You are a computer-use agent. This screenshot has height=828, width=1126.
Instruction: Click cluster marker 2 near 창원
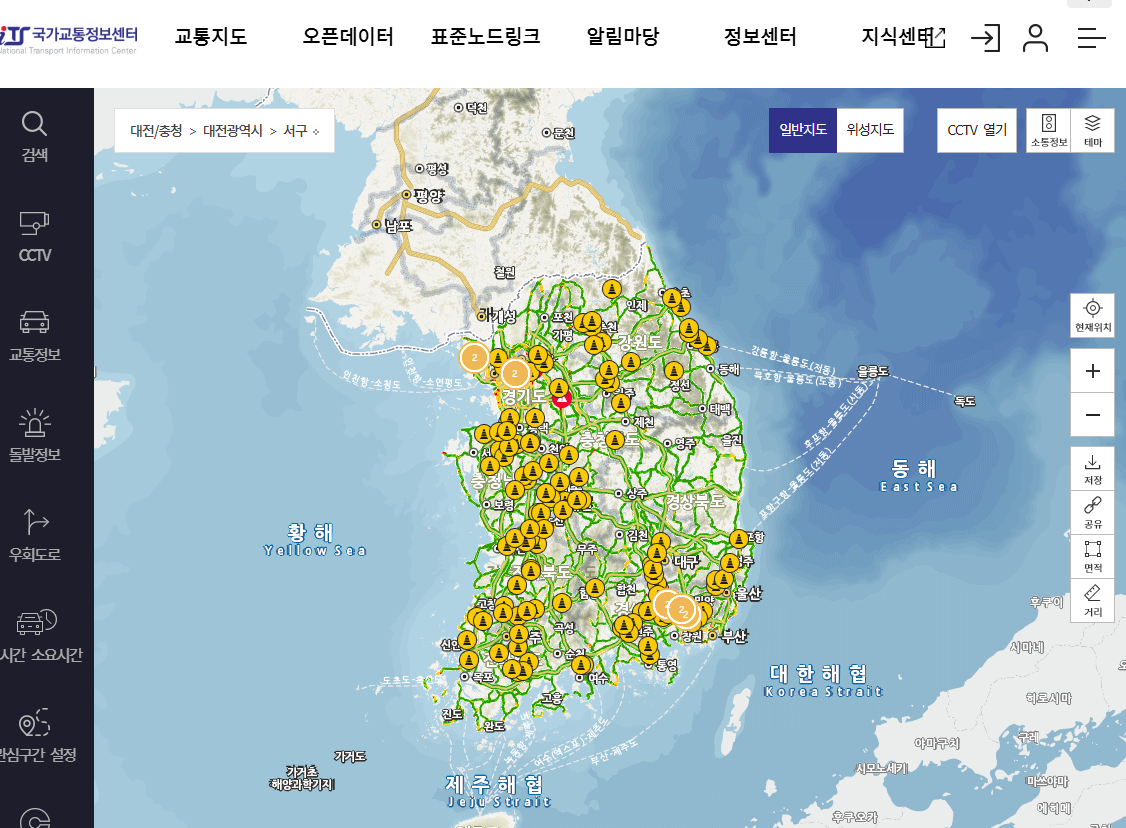[681, 610]
